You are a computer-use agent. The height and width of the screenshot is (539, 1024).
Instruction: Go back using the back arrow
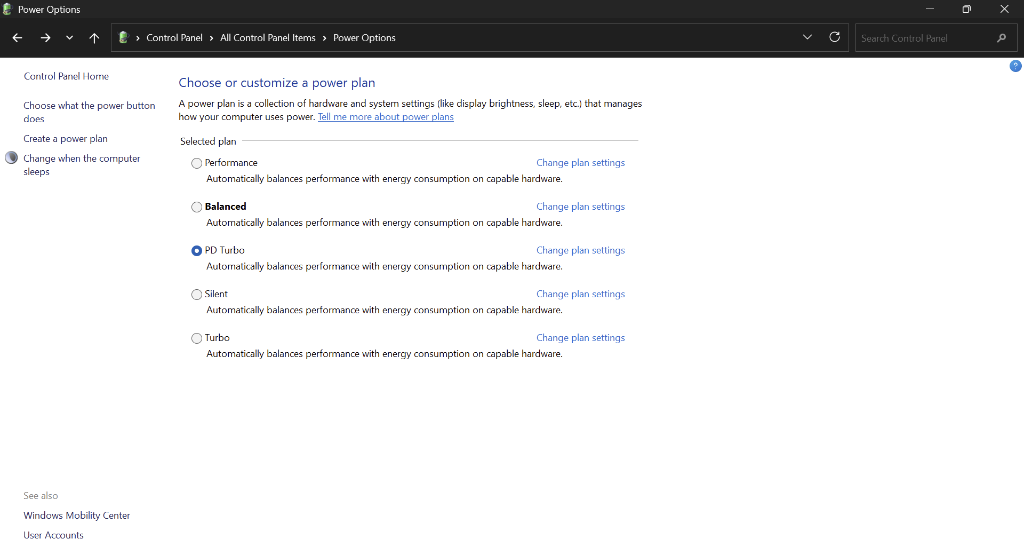[x=18, y=38]
